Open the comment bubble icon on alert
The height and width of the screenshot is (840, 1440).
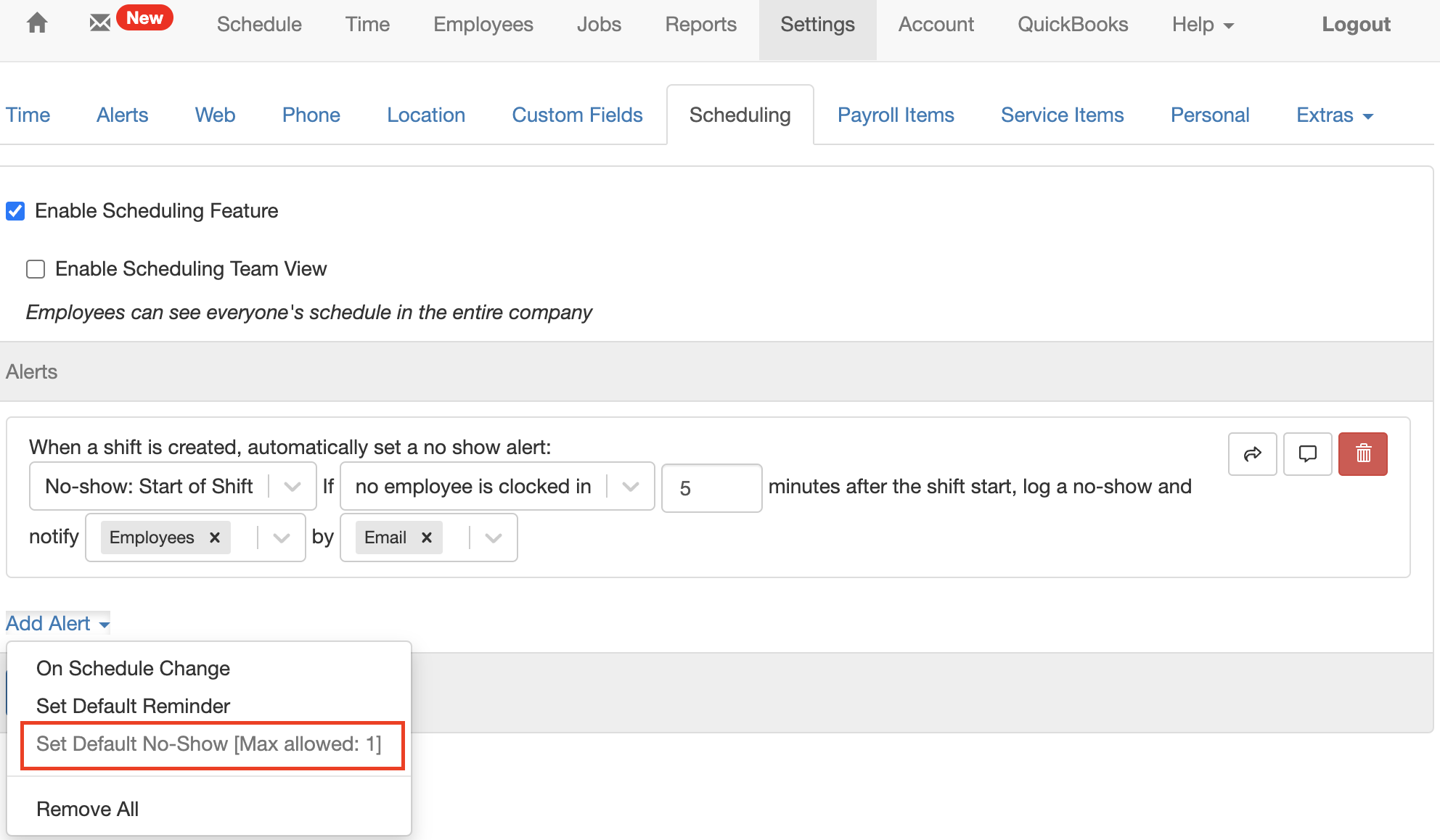(1307, 454)
